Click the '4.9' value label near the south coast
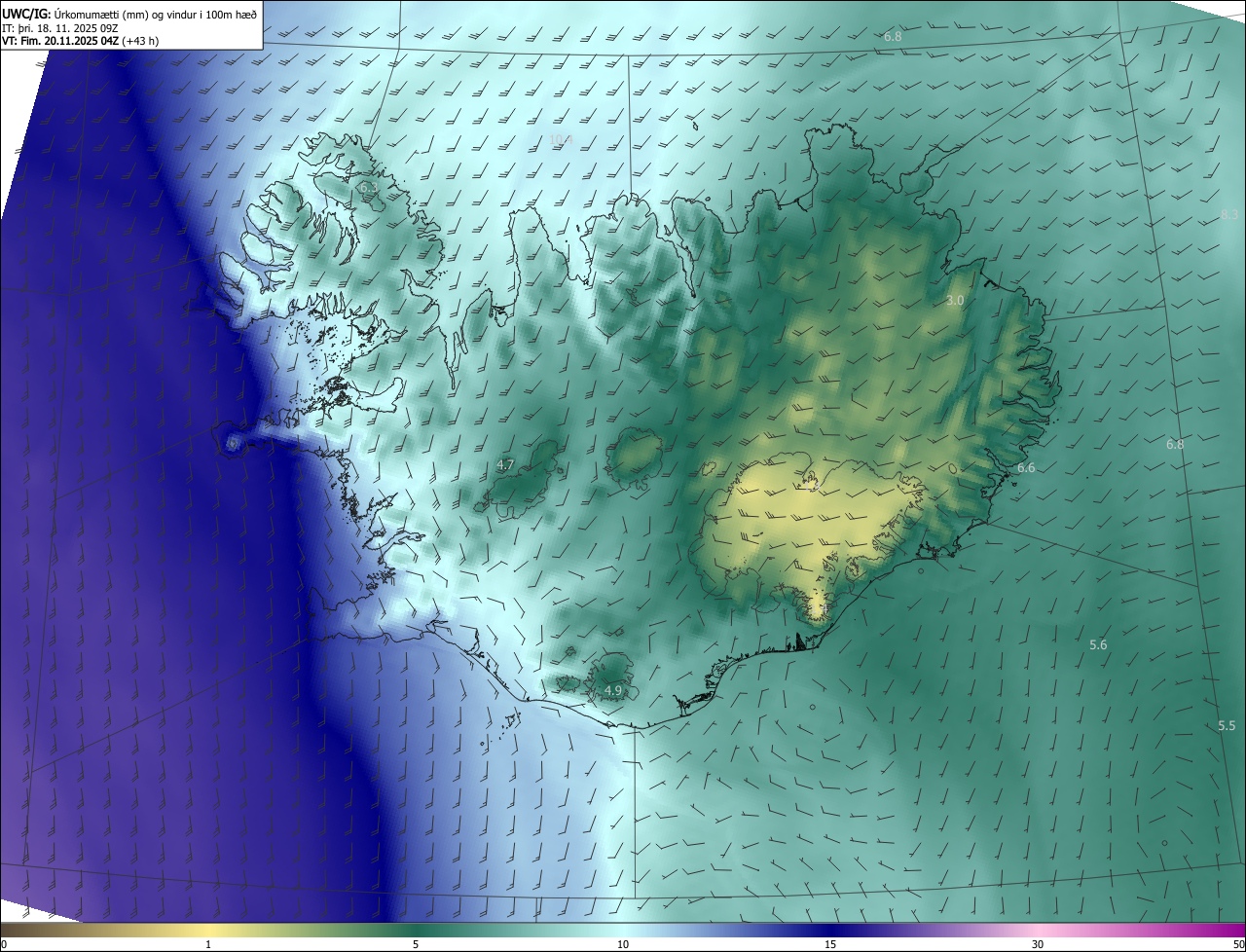1246x952 pixels. point(613,690)
